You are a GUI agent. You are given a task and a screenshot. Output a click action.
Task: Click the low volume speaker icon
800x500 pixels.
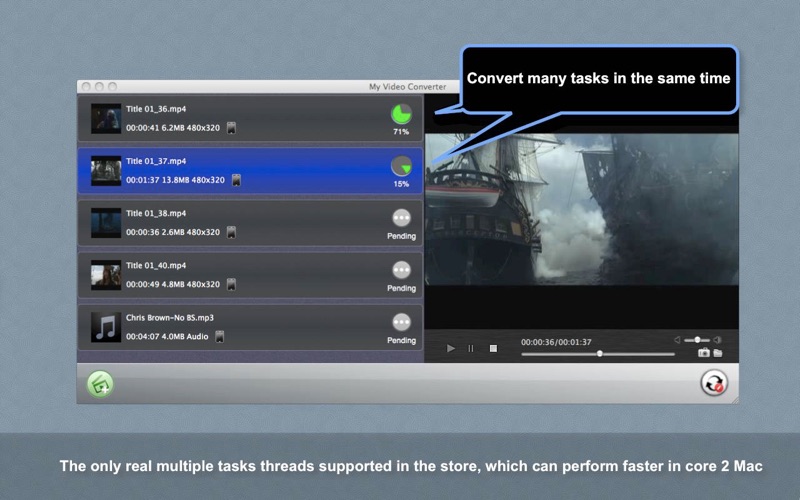click(x=677, y=340)
